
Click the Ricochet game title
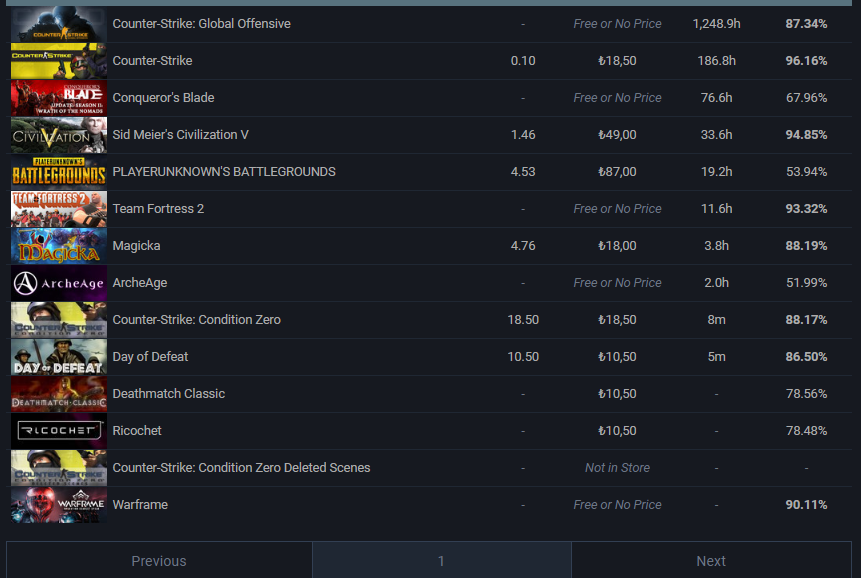(137, 431)
